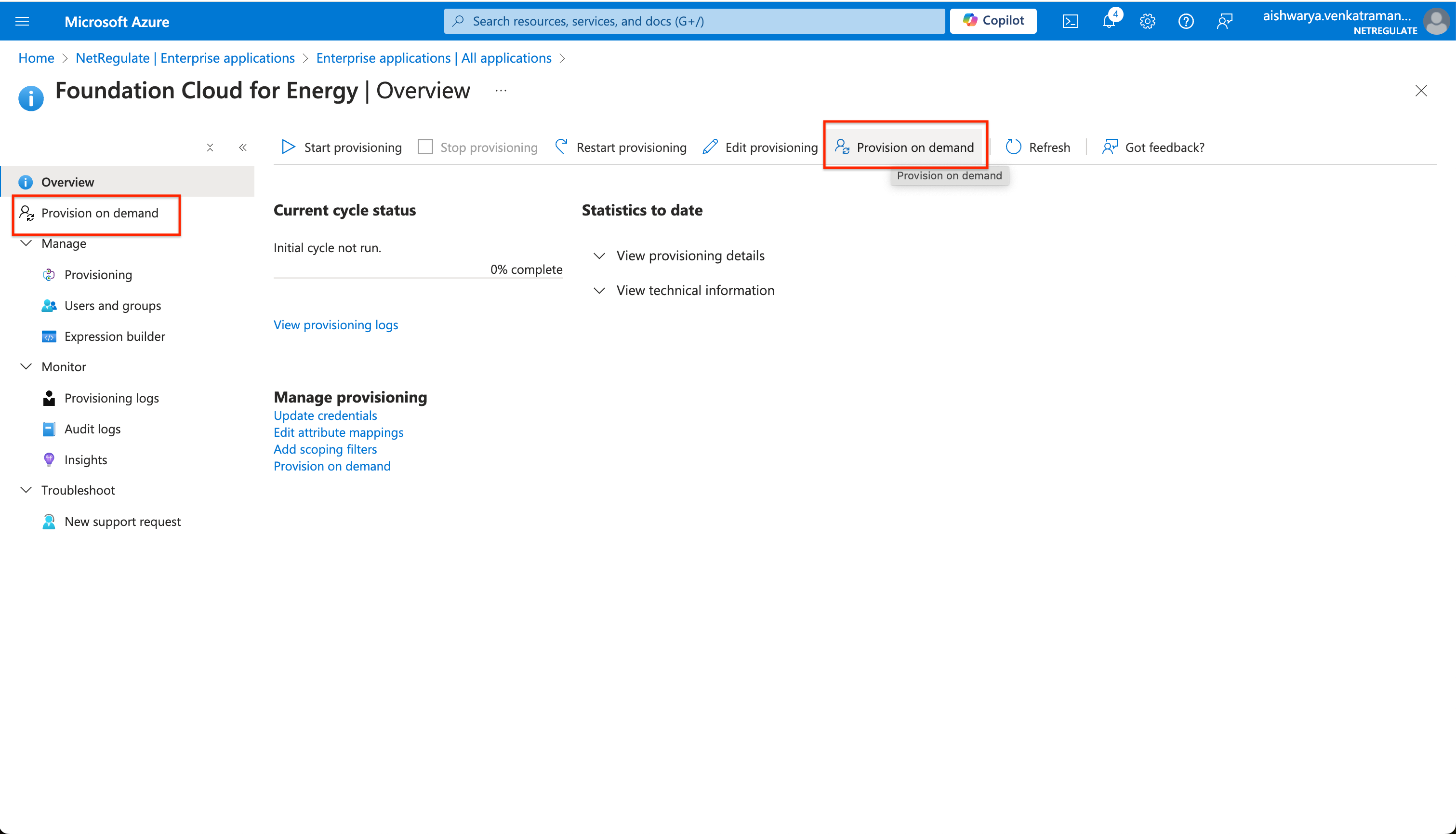Screen dimensions: 1456x834
Task: Click the 0% complete progress bar
Action: (x=418, y=278)
